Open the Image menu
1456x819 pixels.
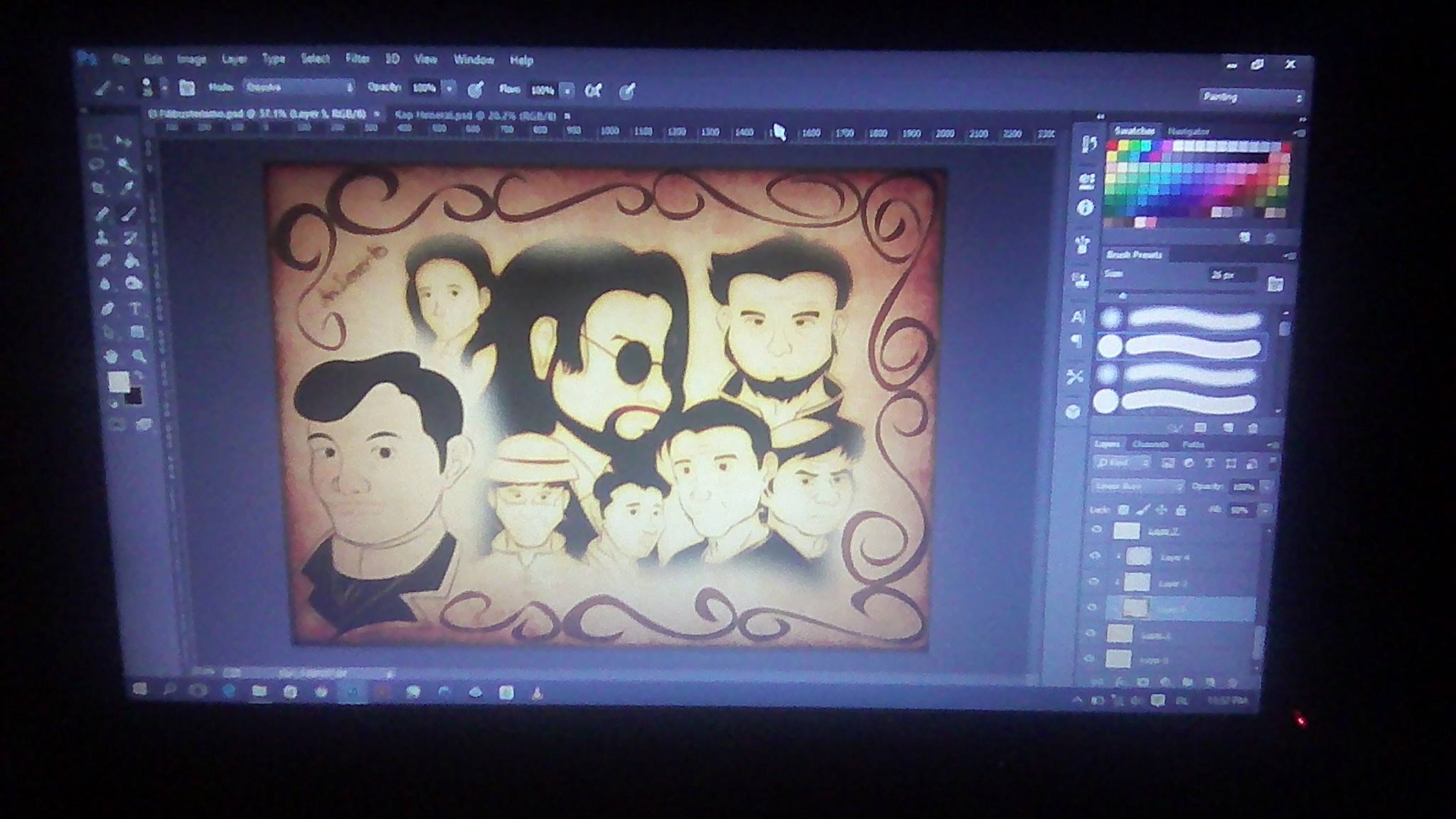tap(191, 59)
